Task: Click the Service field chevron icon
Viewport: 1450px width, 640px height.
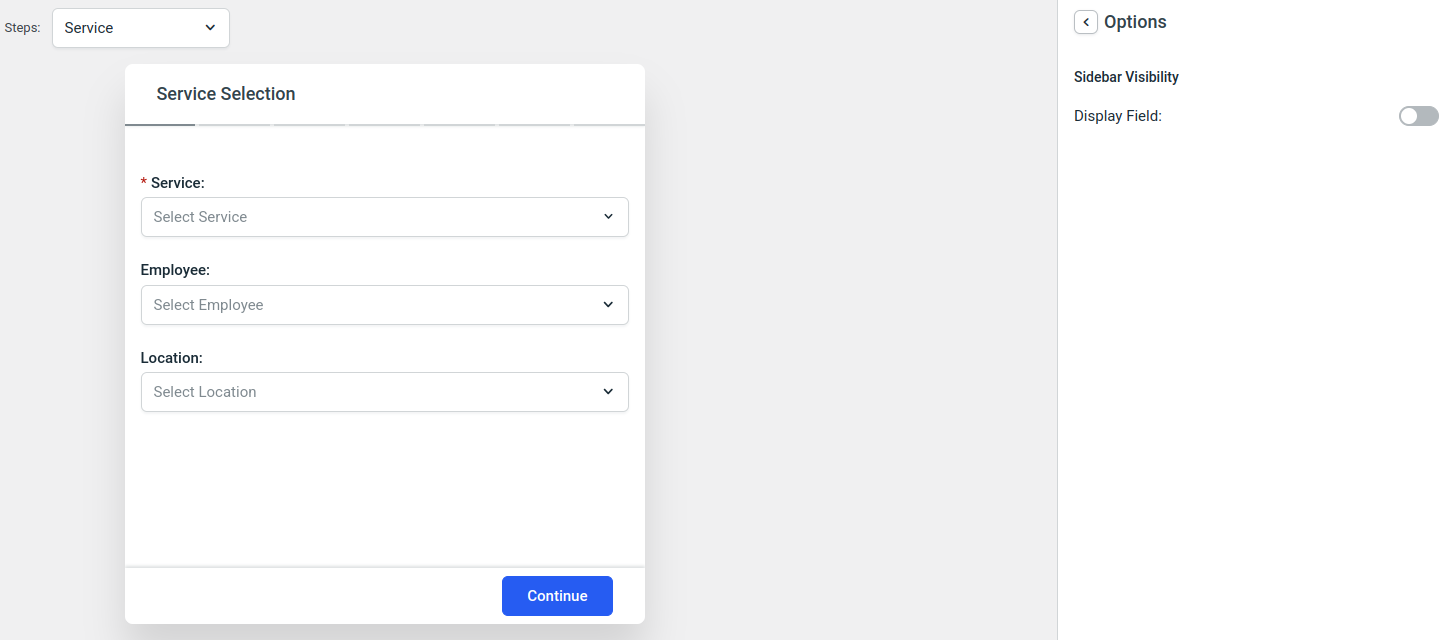Action: [x=608, y=216]
